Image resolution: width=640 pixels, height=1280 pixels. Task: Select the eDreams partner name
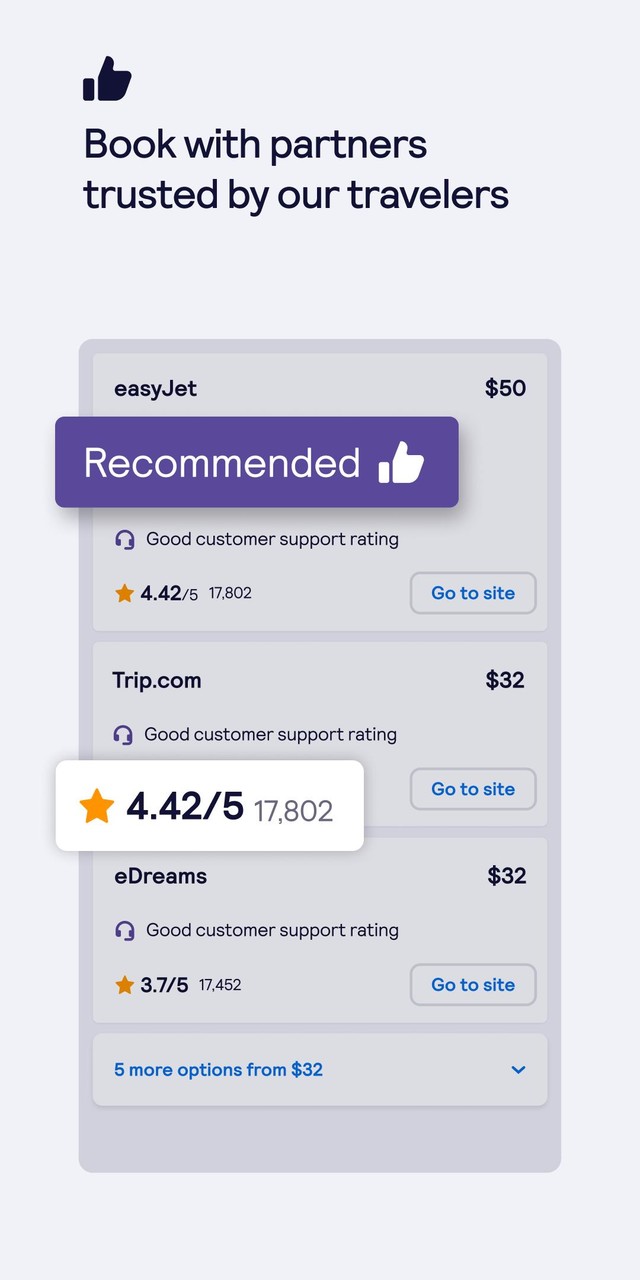[x=160, y=877]
